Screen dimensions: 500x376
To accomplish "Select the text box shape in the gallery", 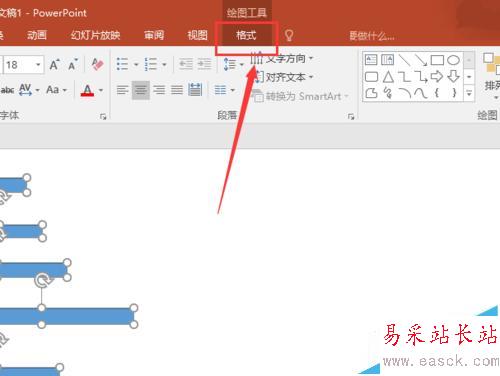I will (371, 60).
